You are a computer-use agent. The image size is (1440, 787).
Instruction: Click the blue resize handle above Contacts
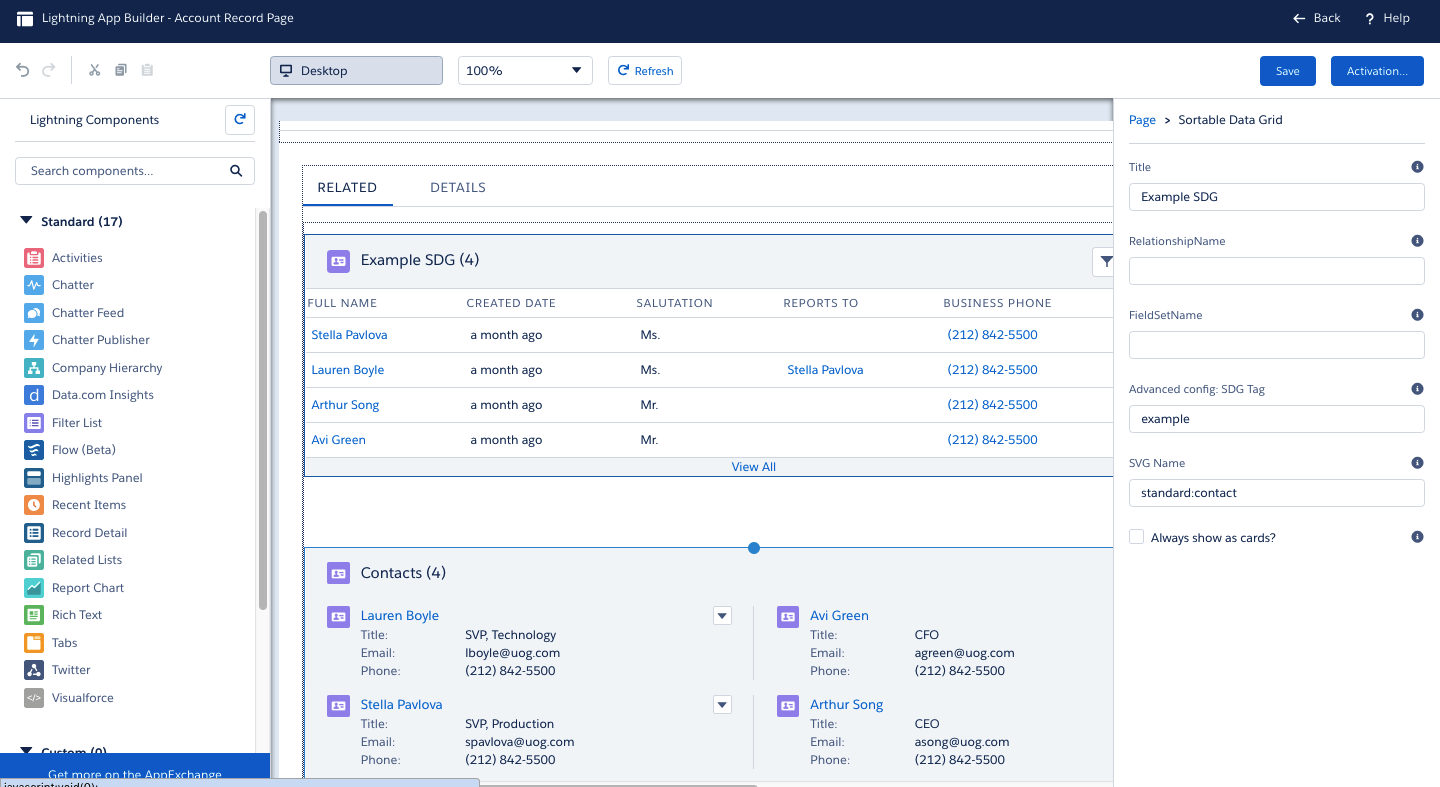tap(754, 548)
